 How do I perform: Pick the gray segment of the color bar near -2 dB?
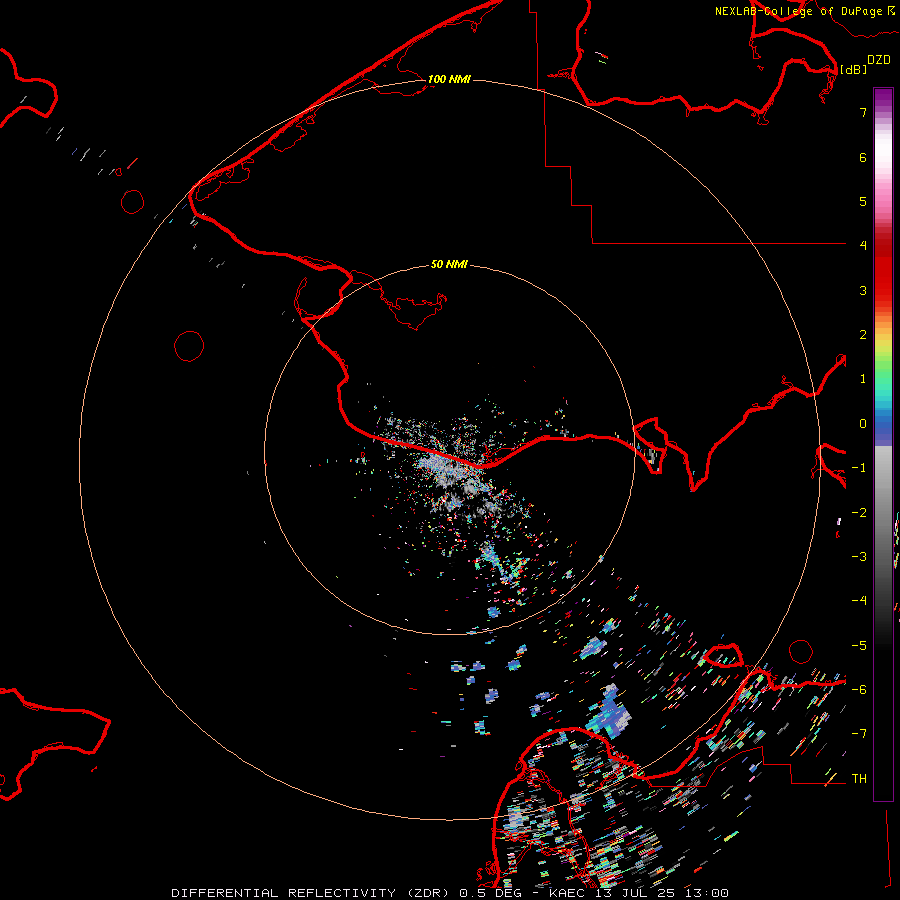click(x=883, y=513)
